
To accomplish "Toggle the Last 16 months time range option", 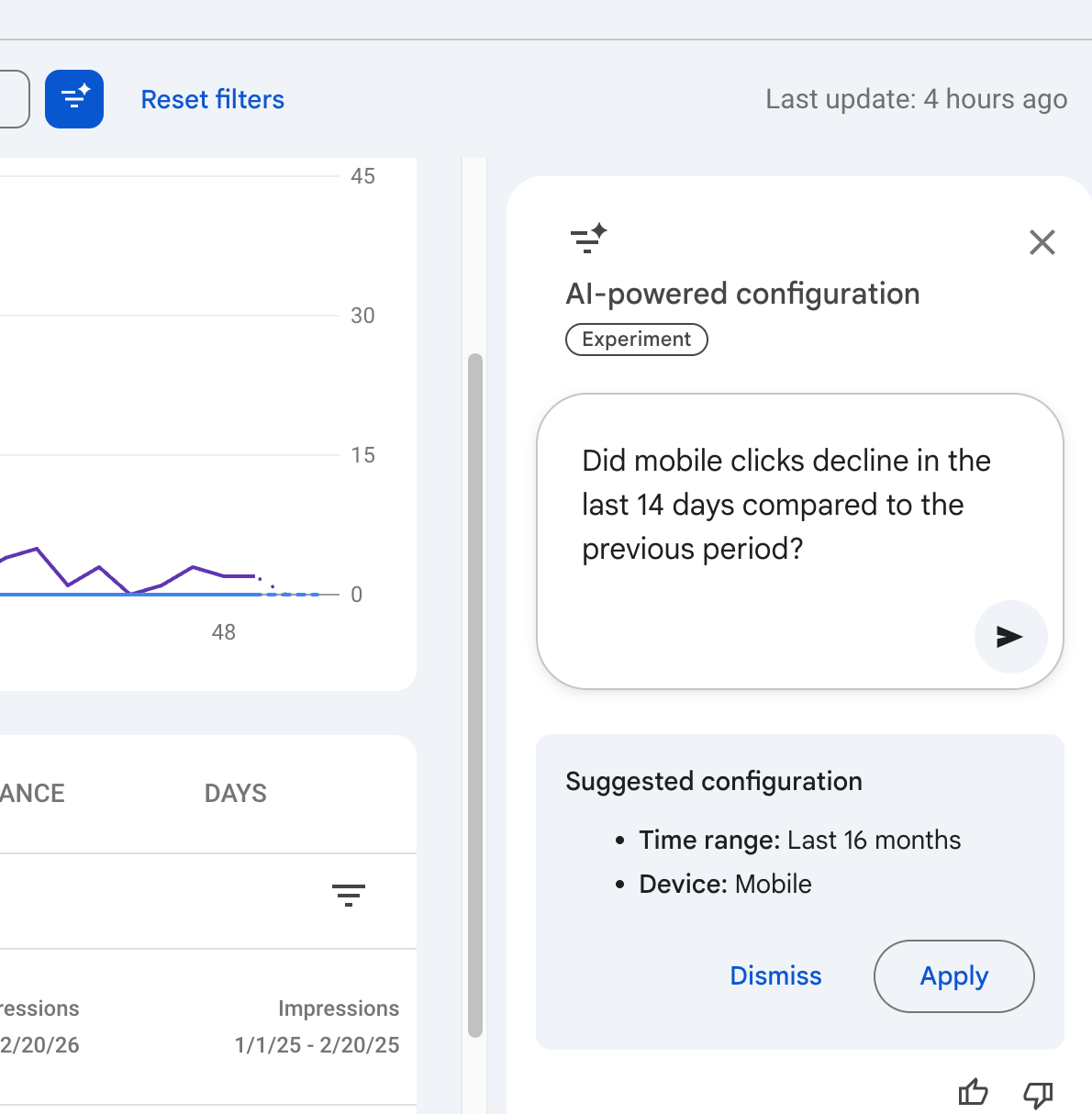I will click(799, 840).
